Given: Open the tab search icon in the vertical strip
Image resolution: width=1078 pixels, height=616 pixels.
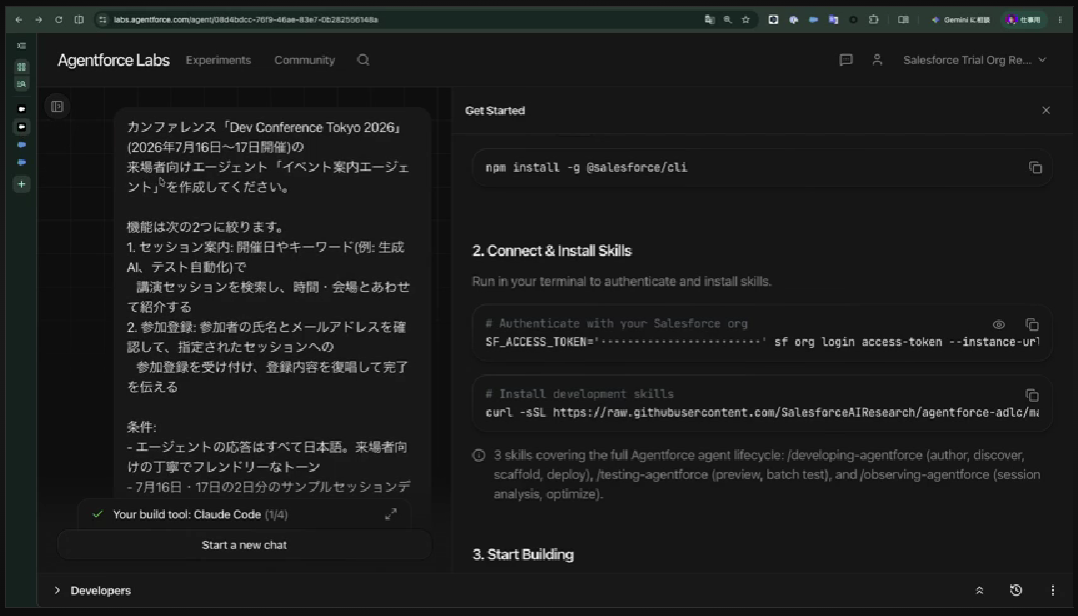Looking at the screenshot, I should click(21, 84).
